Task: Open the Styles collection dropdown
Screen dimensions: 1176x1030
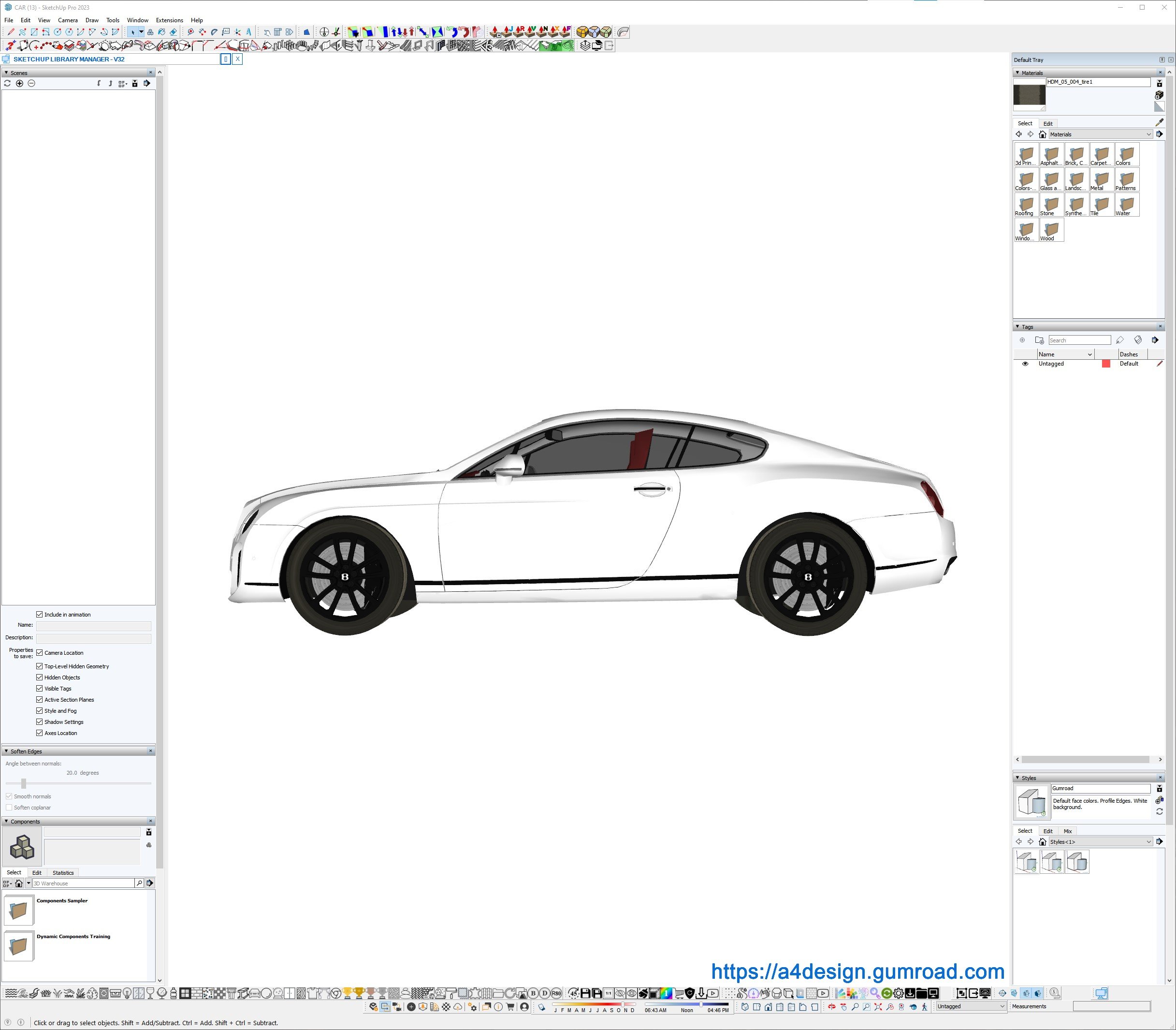Action: click(1100, 841)
